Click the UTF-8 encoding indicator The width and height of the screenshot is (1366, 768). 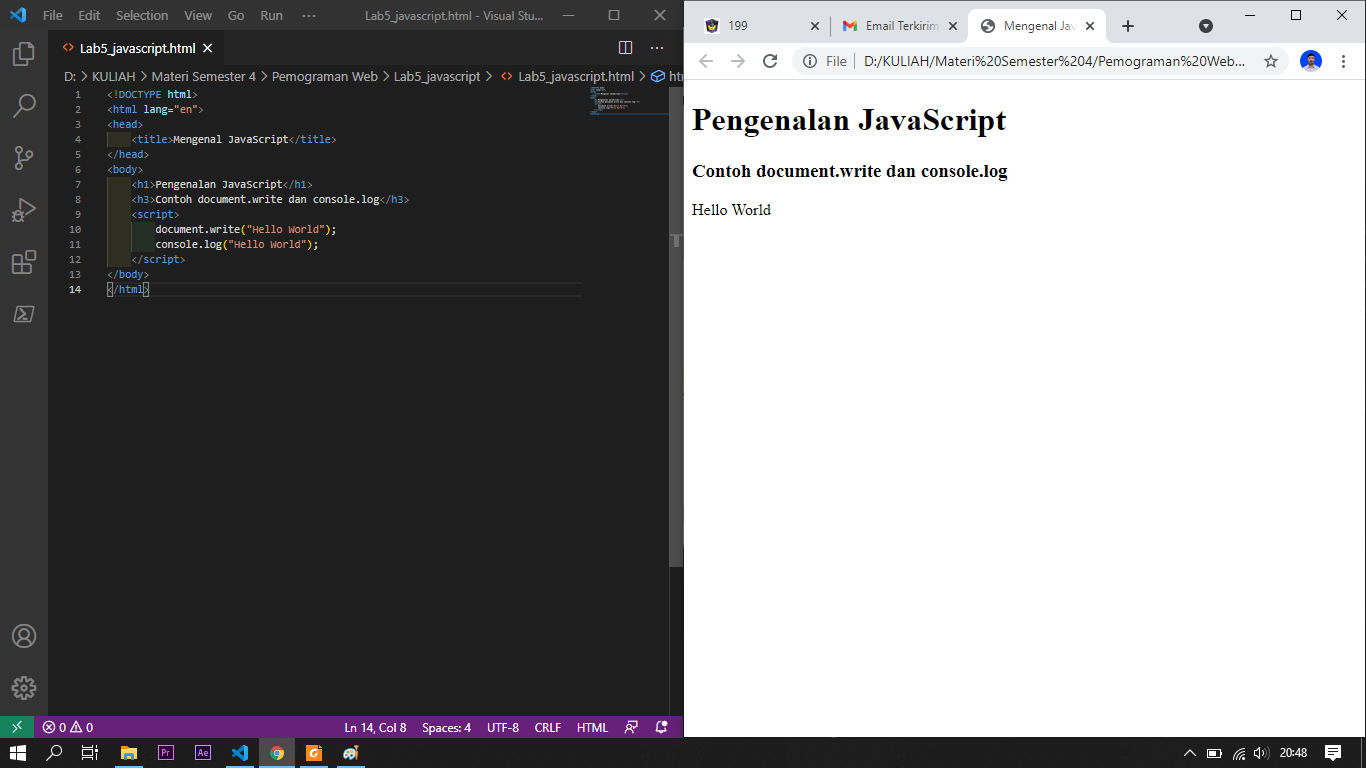click(502, 727)
